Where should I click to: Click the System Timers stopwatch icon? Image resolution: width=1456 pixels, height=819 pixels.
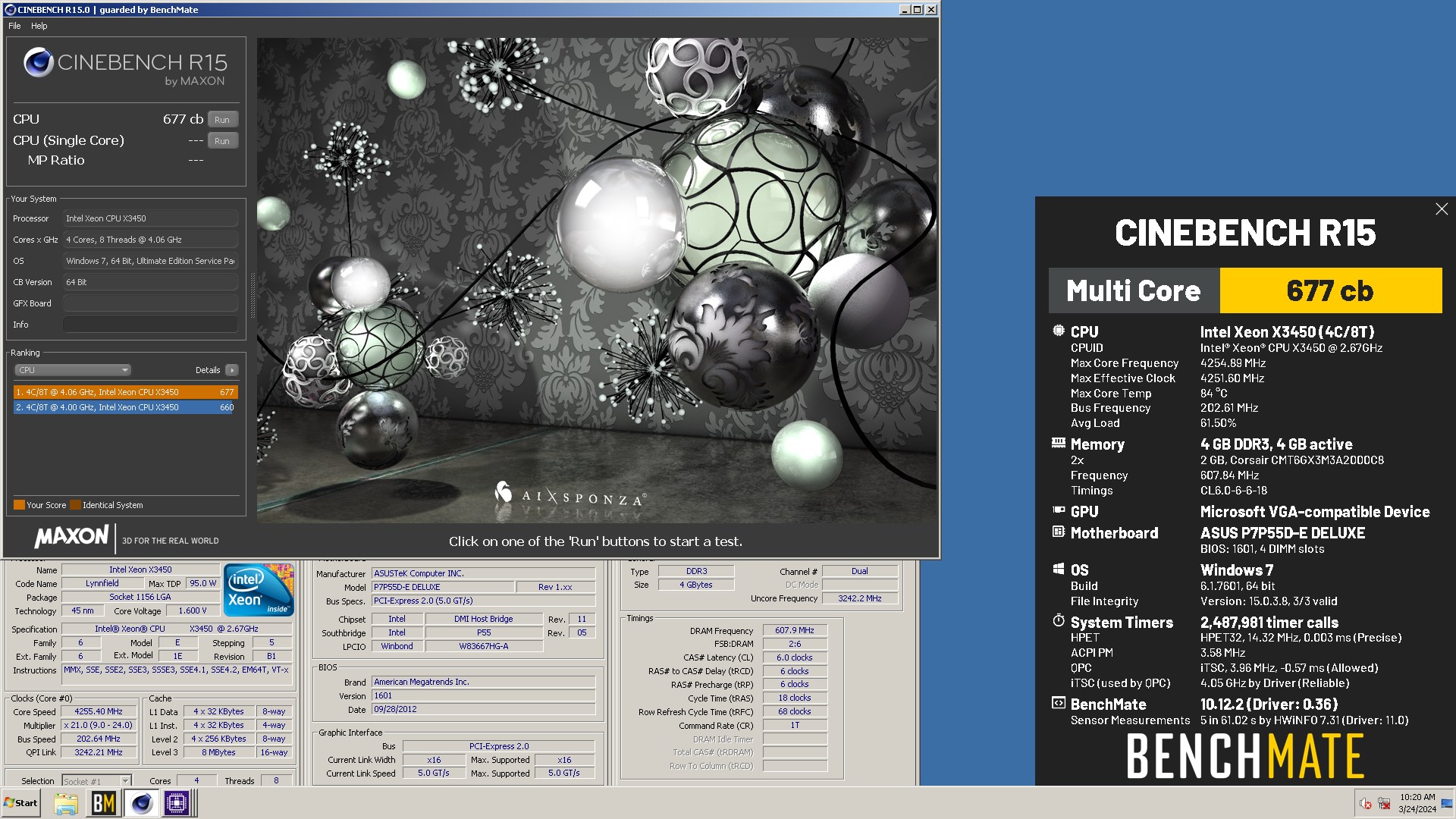[1059, 621]
